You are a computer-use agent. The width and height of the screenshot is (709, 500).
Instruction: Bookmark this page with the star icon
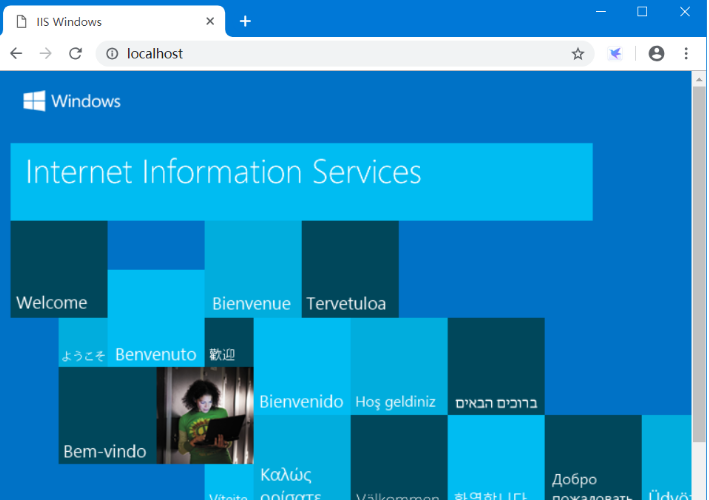coord(578,54)
